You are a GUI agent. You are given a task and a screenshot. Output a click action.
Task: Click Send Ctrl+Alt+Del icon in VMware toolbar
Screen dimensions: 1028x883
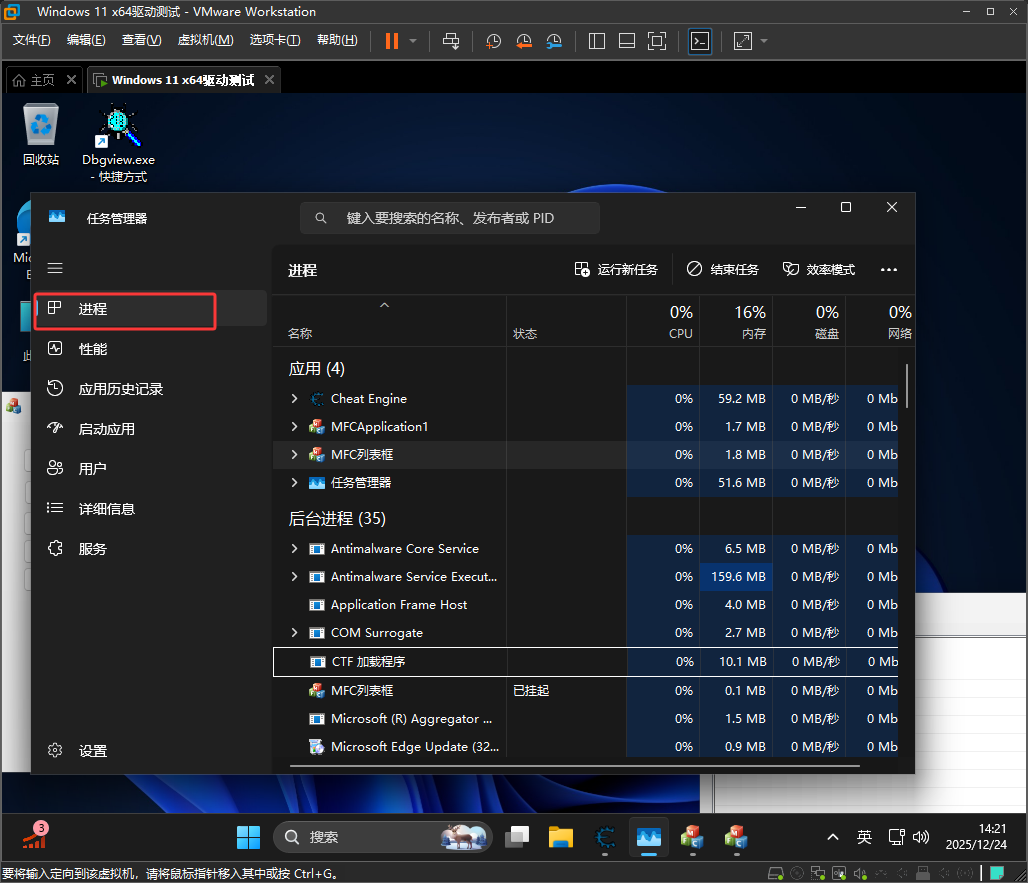point(451,41)
